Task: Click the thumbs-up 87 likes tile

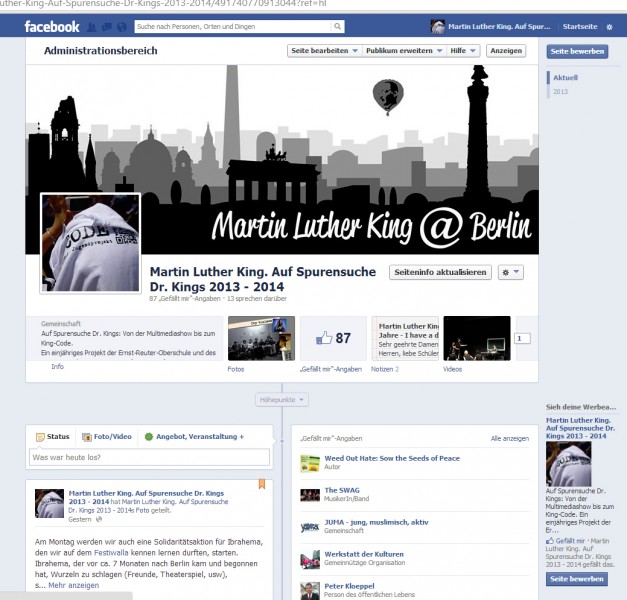Action: tap(333, 338)
